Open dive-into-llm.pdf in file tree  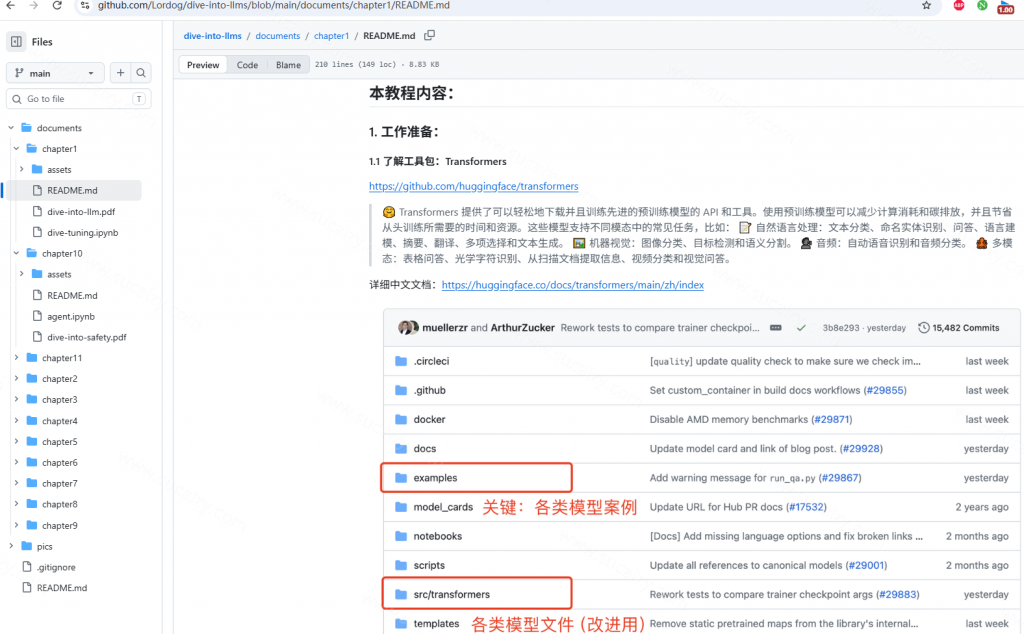tap(81, 212)
